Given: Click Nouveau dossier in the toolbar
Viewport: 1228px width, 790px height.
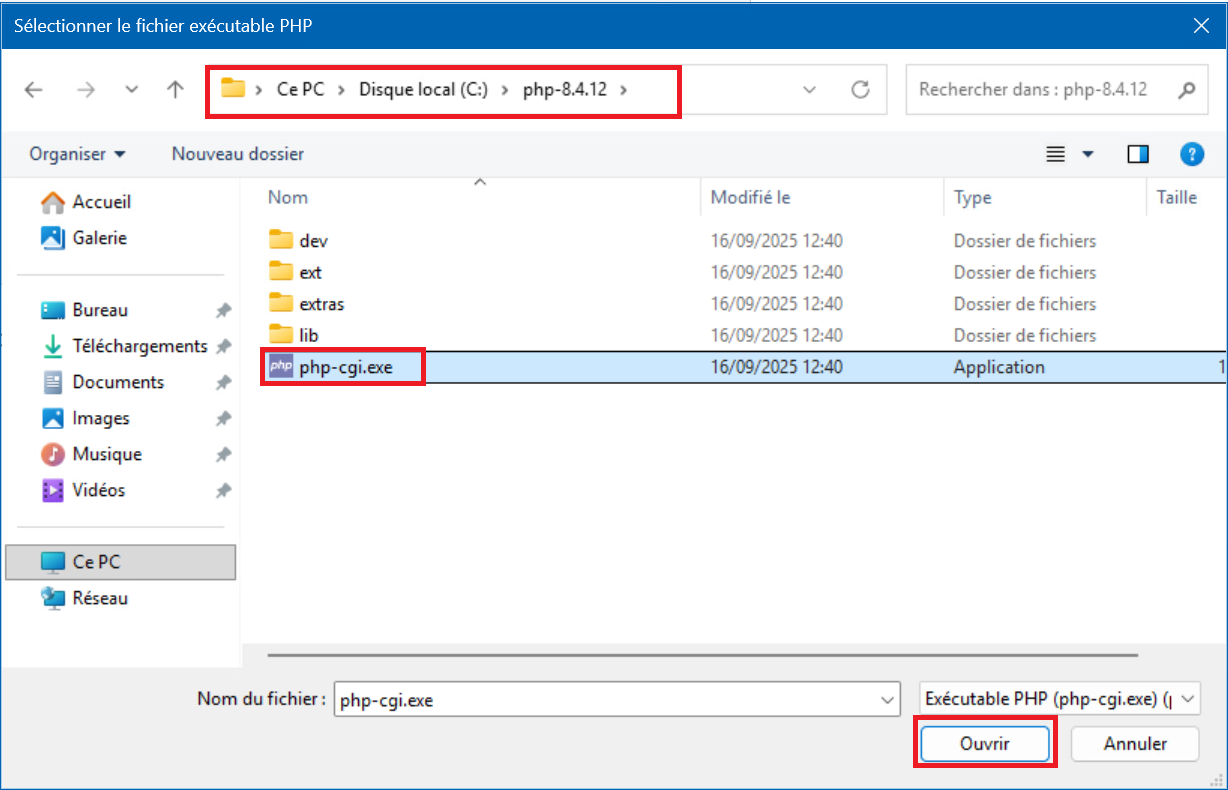Looking at the screenshot, I should (x=238, y=154).
